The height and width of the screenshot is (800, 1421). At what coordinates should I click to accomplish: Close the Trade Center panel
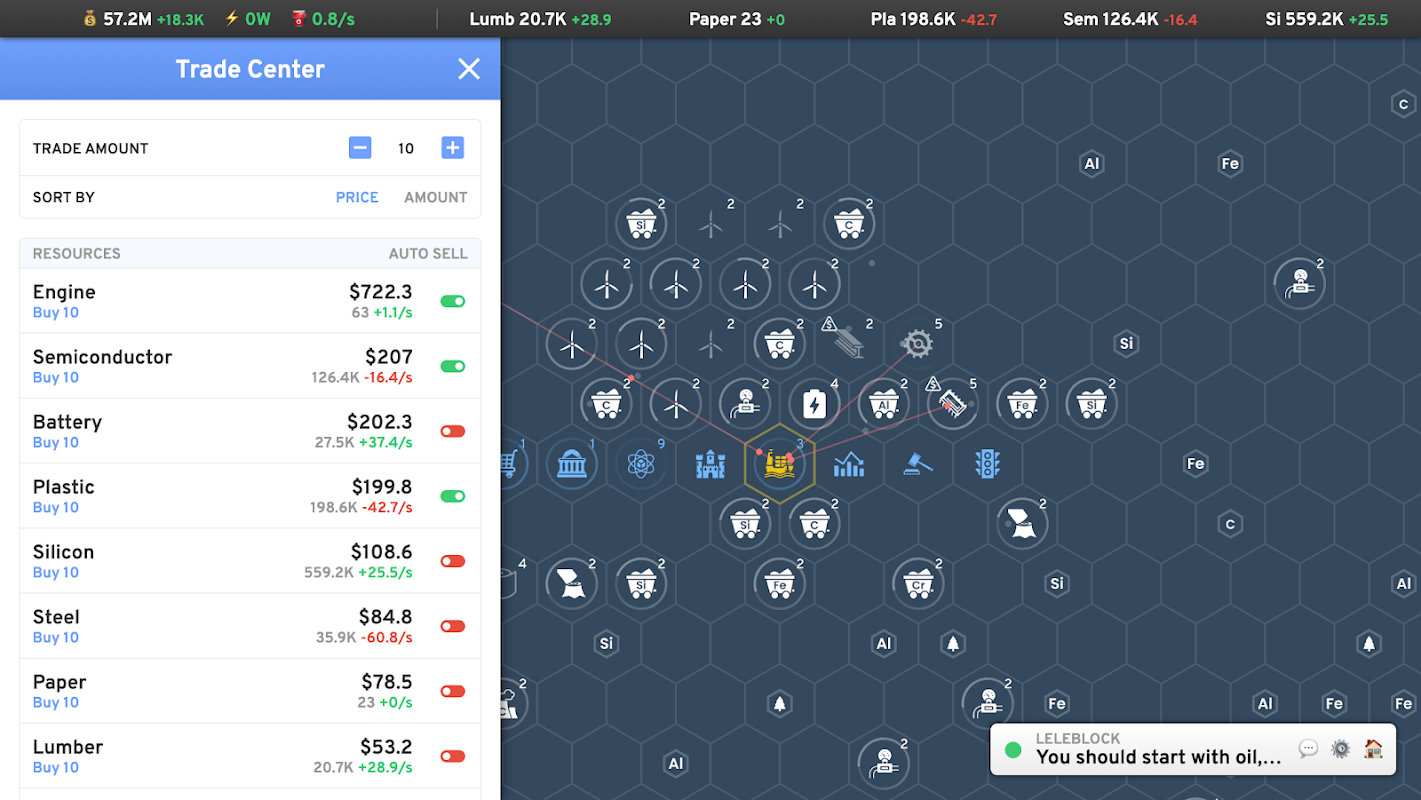click(469, 69)
